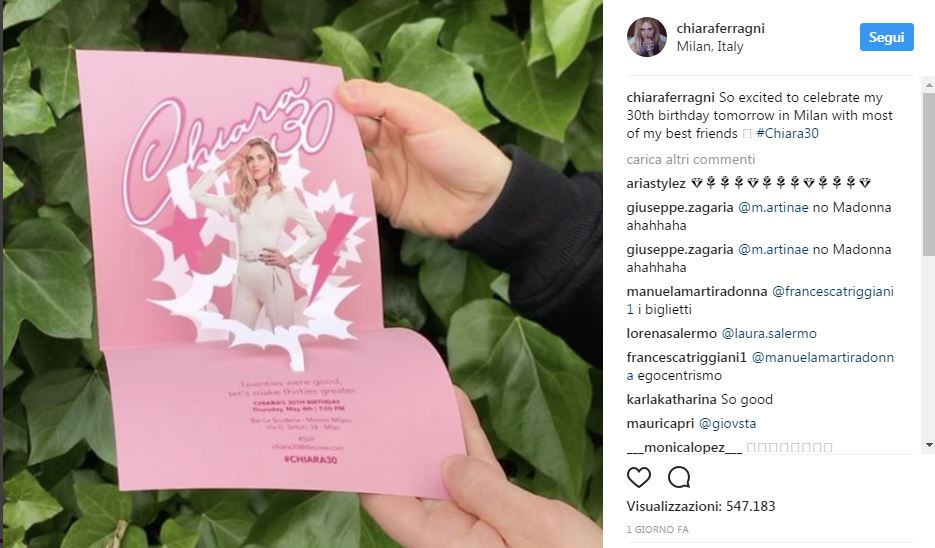Image resolution: width=935 pixels, height=548 pixels.
Task: Open the chiaraferragni username in header
Action: [x=720, y=28]
